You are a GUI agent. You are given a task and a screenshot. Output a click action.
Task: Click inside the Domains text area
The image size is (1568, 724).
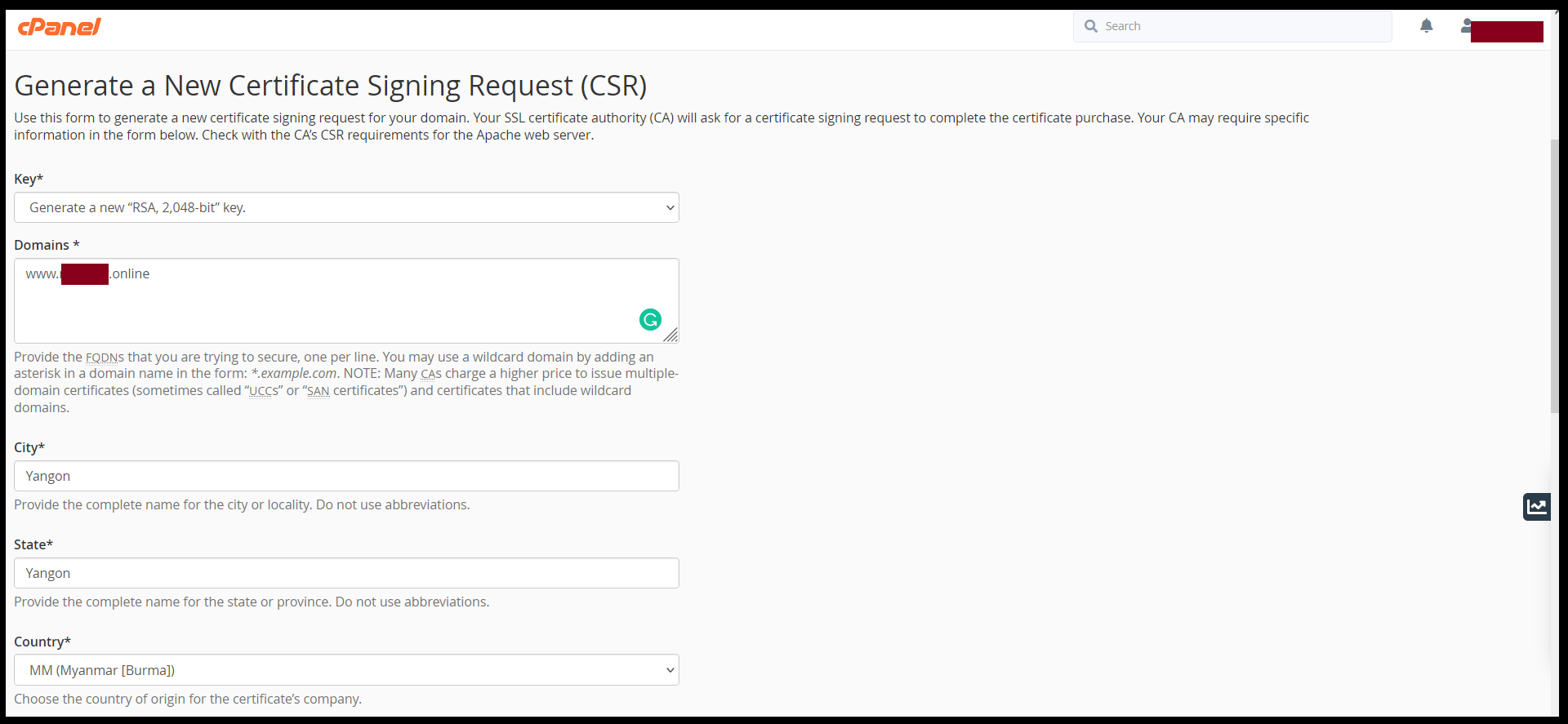click(x=346, y=300)
